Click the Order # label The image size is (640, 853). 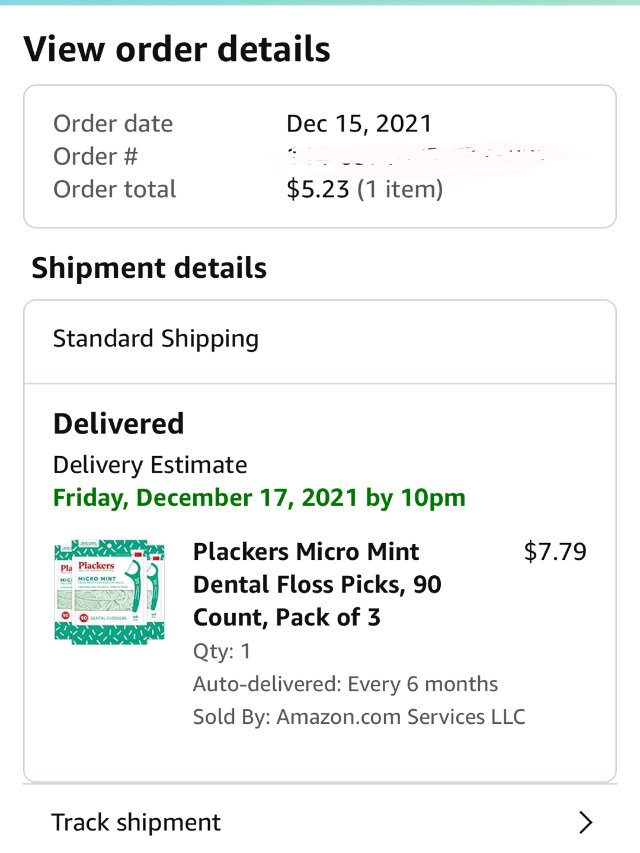pyautogui.click(x=96, y=156)
